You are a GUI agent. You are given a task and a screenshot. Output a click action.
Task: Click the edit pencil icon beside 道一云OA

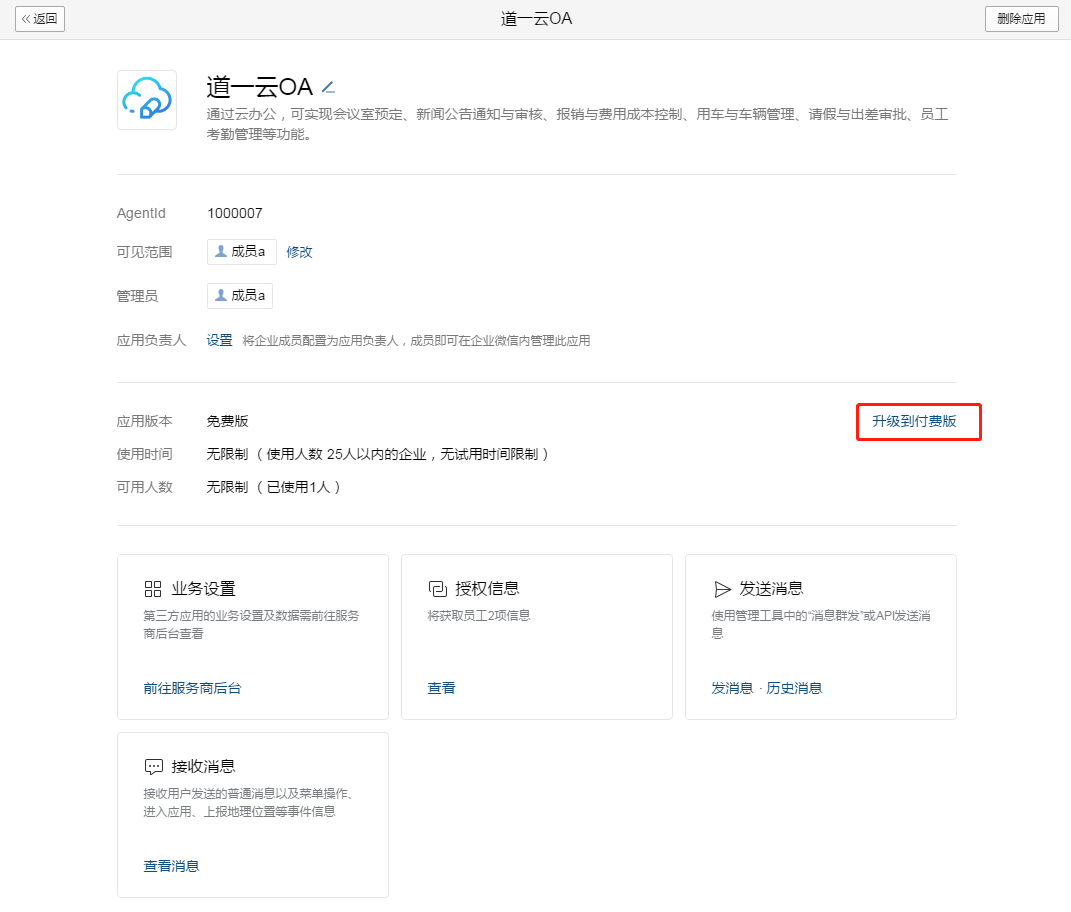[329, 87]
